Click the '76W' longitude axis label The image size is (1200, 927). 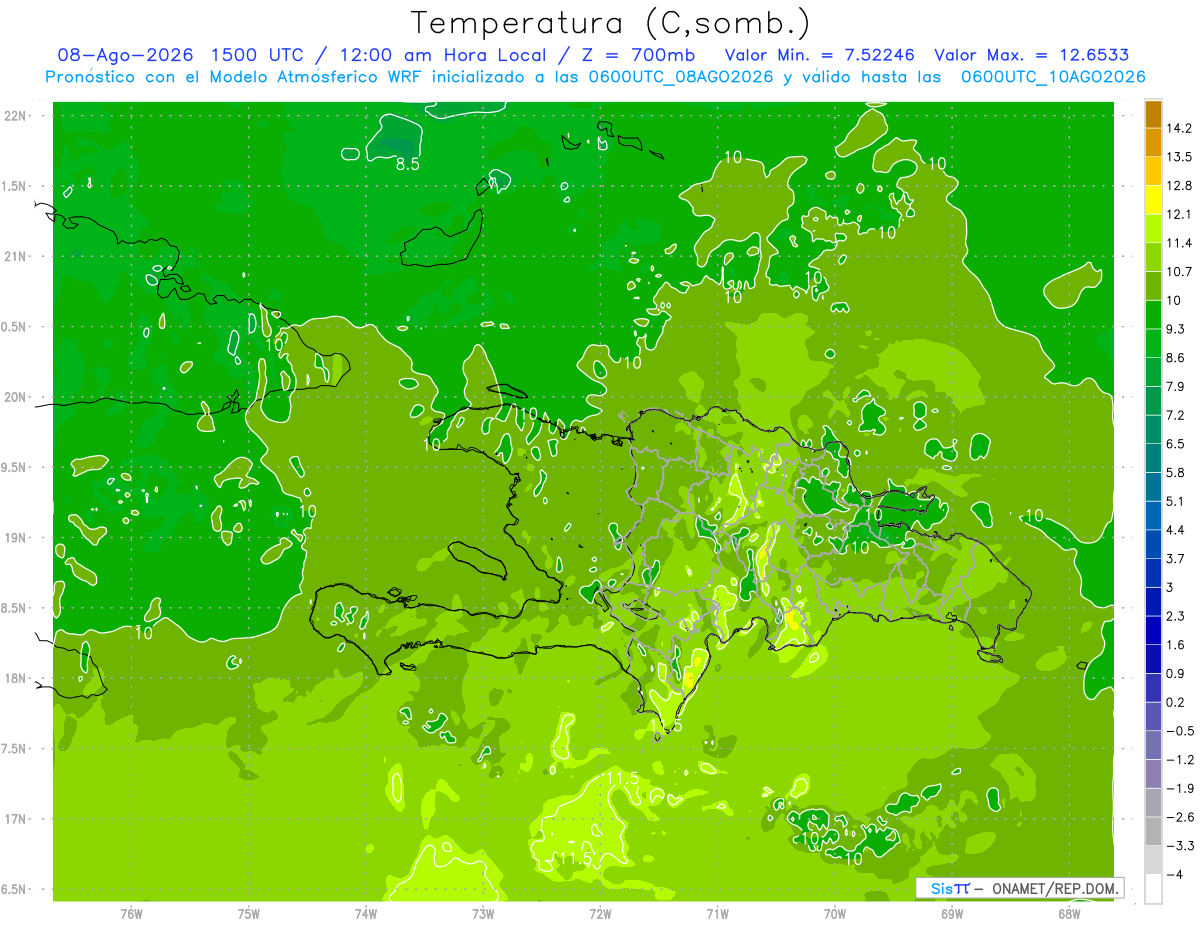(x=131, y=912)
